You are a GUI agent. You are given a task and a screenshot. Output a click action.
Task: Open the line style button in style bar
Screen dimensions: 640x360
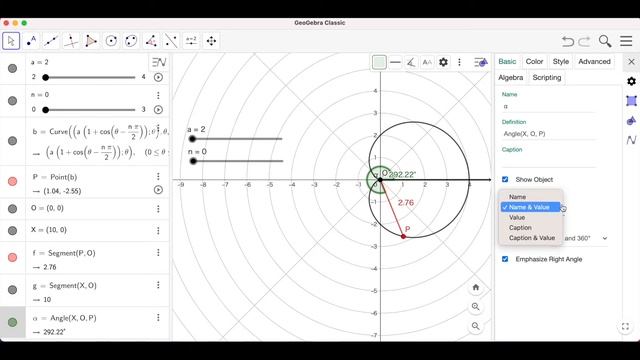(x=395, y=62)
